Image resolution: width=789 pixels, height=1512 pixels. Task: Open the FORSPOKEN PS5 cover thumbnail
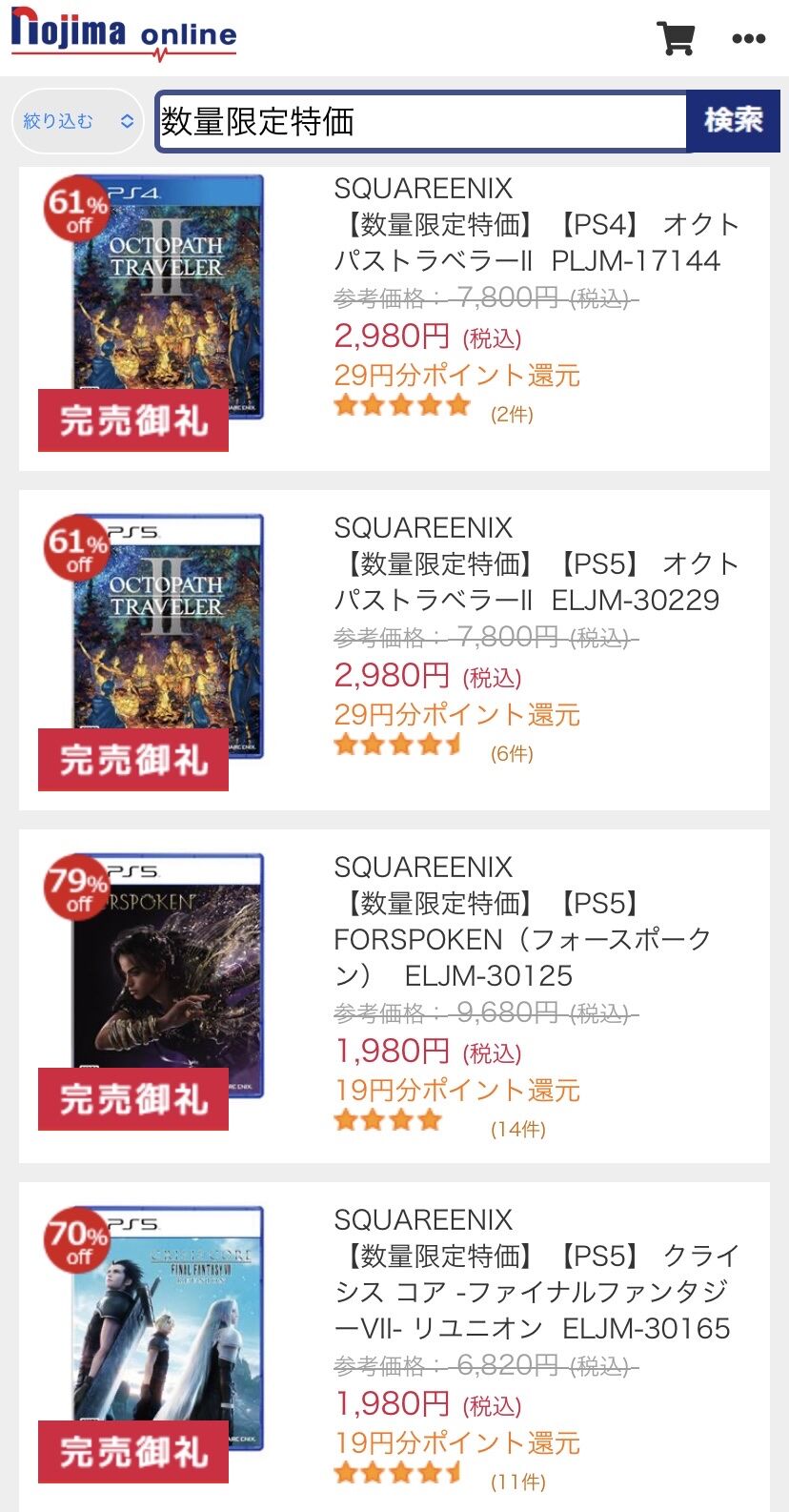pos(168,975)
